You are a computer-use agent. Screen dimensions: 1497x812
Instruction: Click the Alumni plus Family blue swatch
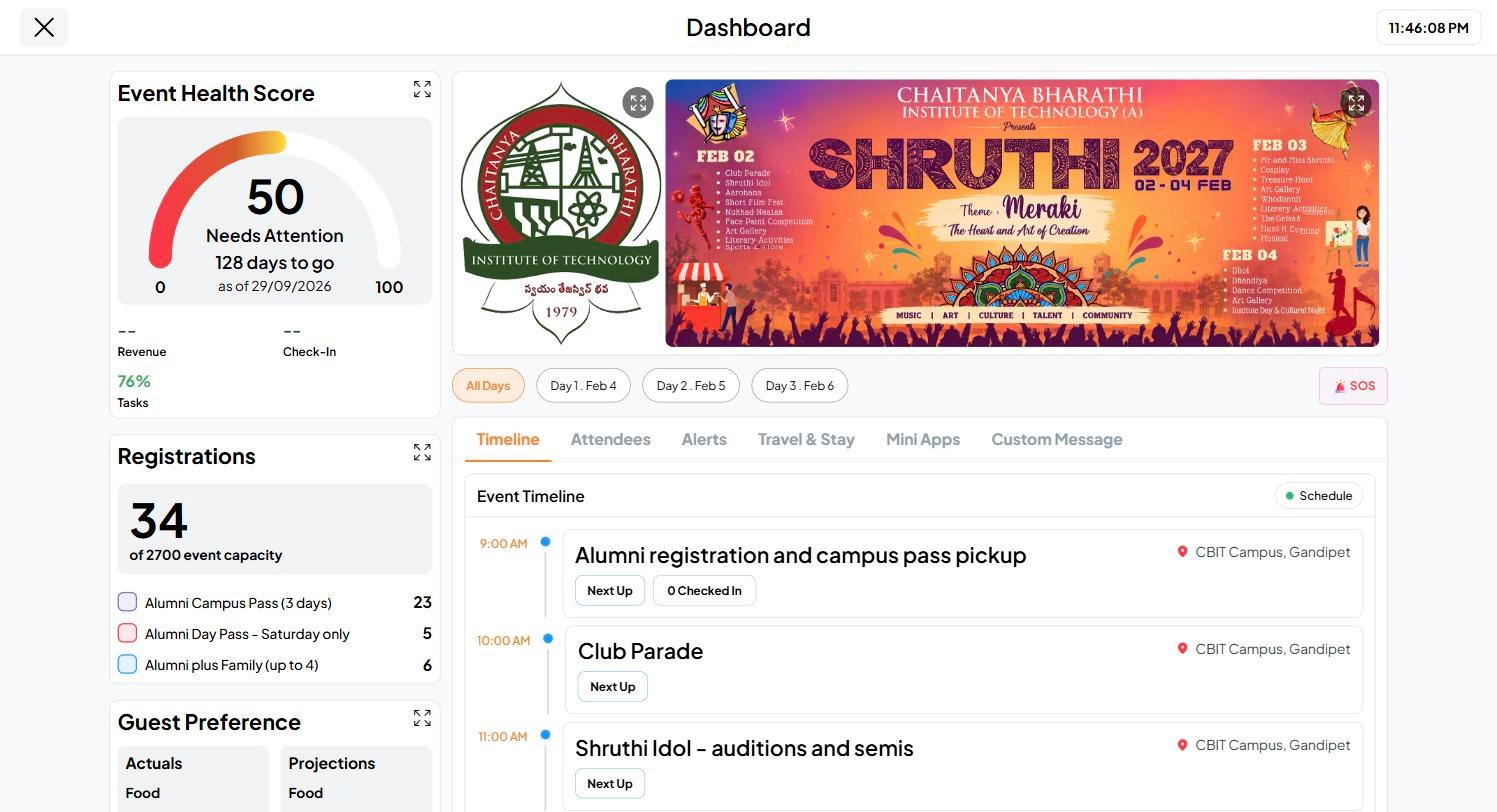[x=127, y=664]
